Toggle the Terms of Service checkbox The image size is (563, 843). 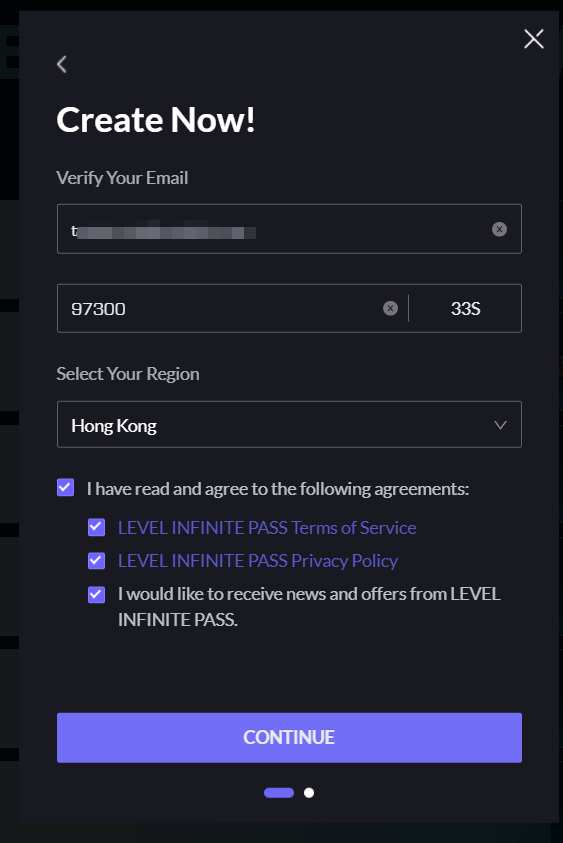click(97, 527)
